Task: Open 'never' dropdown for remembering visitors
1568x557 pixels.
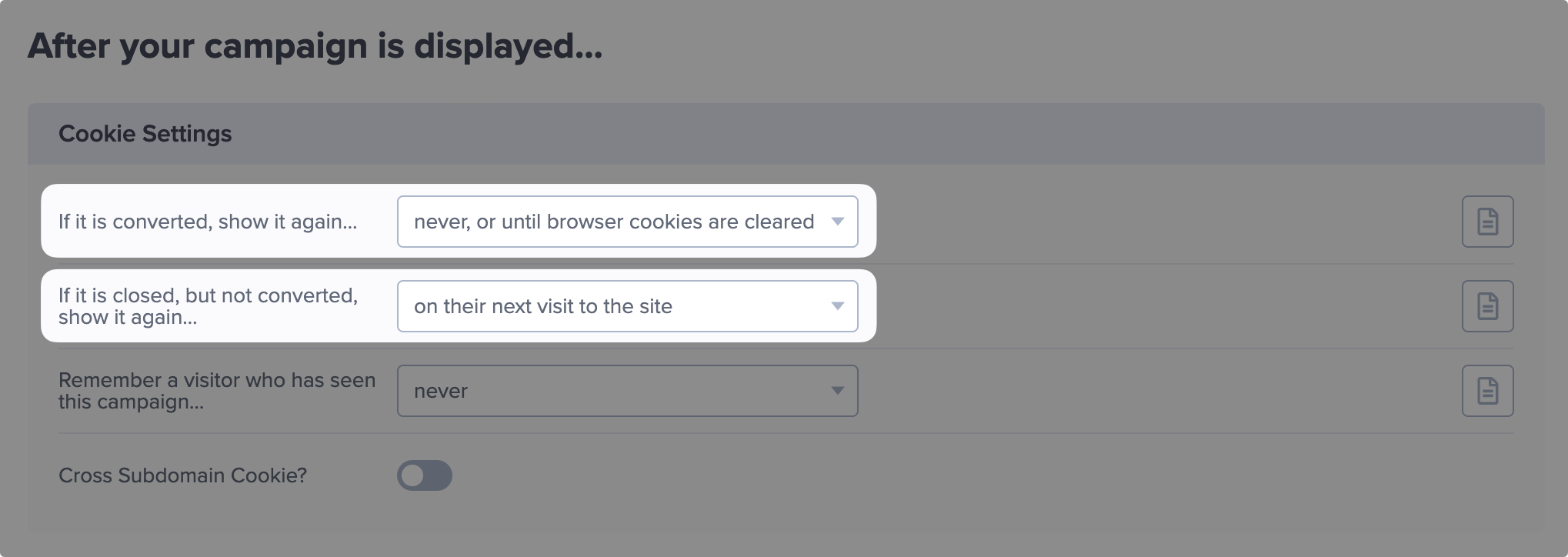Action: tap(627, 391)
